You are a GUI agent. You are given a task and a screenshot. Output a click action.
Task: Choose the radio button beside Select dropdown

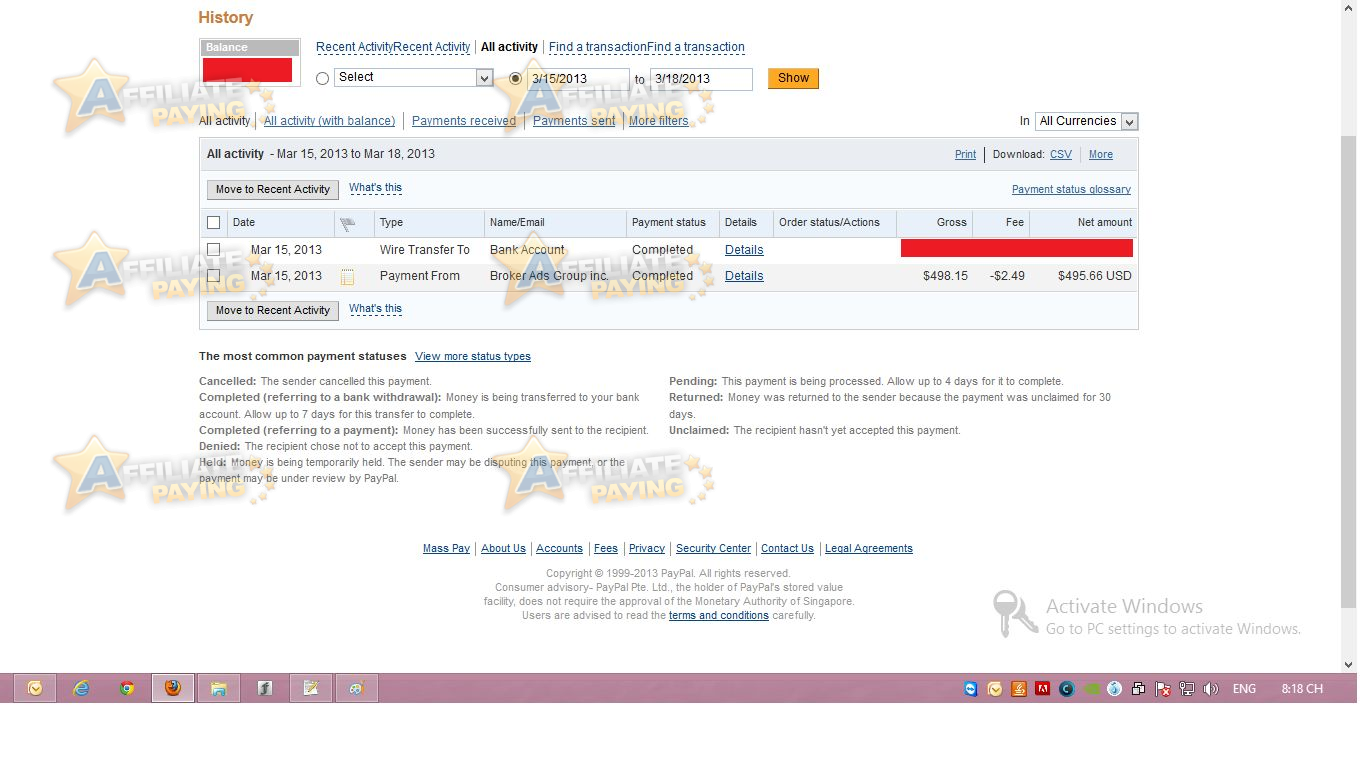322,78
